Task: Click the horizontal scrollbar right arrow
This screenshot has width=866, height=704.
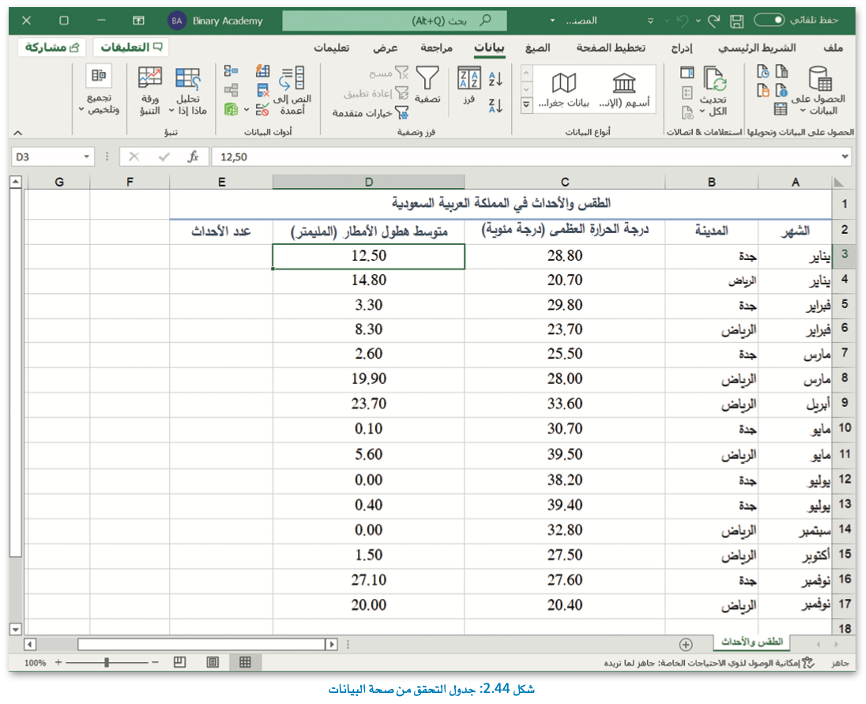Action: (331, 644)
